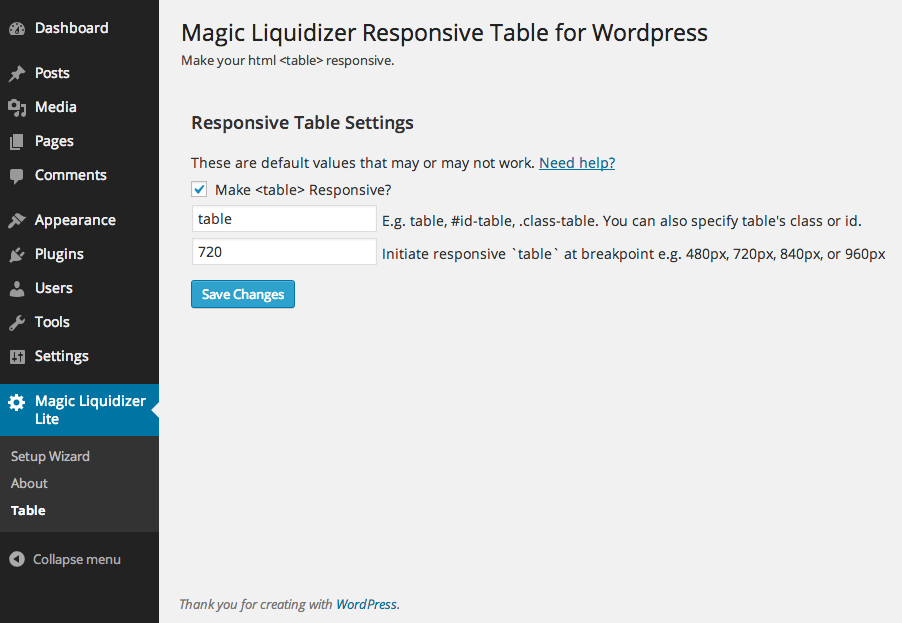The image size is (902, 623).
Task: Click the Plugins plug icon
Action: click(17, 254)
